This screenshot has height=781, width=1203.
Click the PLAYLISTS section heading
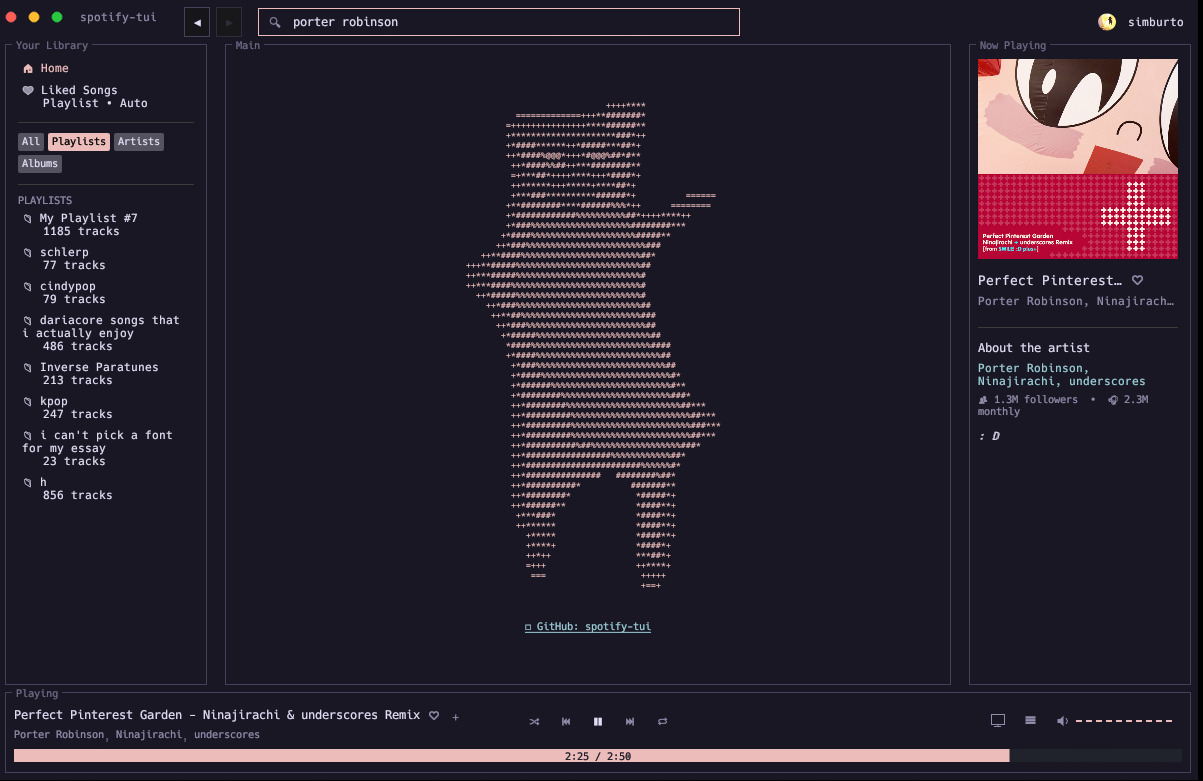[x=45, y=201]
